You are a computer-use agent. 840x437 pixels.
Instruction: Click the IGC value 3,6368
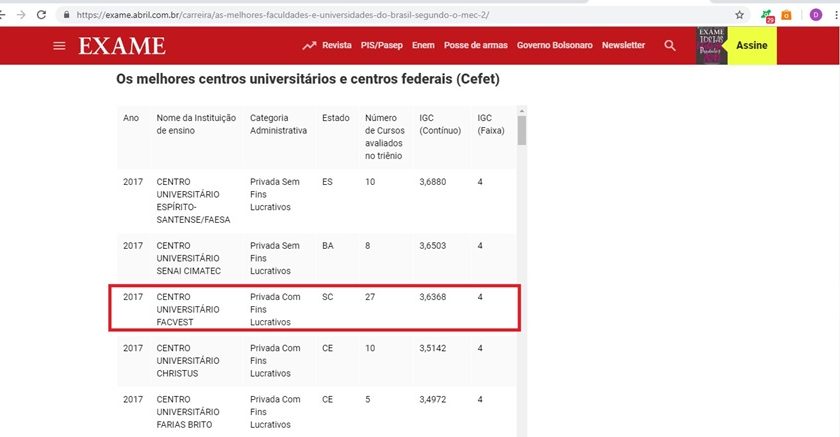tap(433, 297)
